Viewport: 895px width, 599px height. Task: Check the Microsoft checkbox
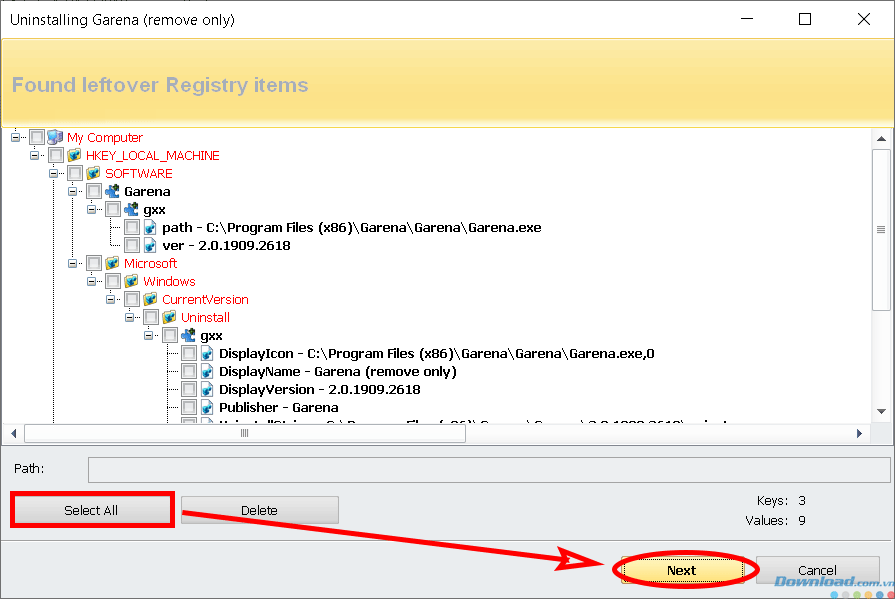tap(94, 263)
